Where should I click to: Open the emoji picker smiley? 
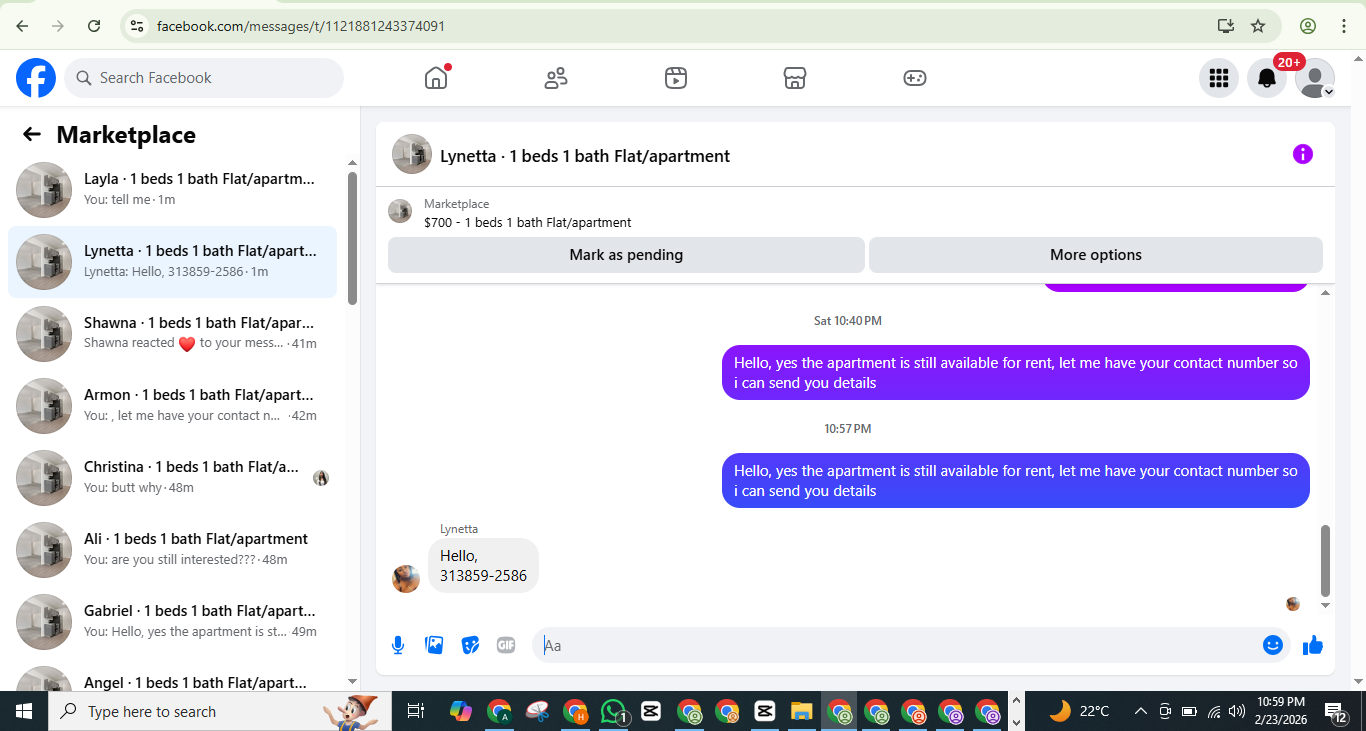click(x=1272, y=645)
